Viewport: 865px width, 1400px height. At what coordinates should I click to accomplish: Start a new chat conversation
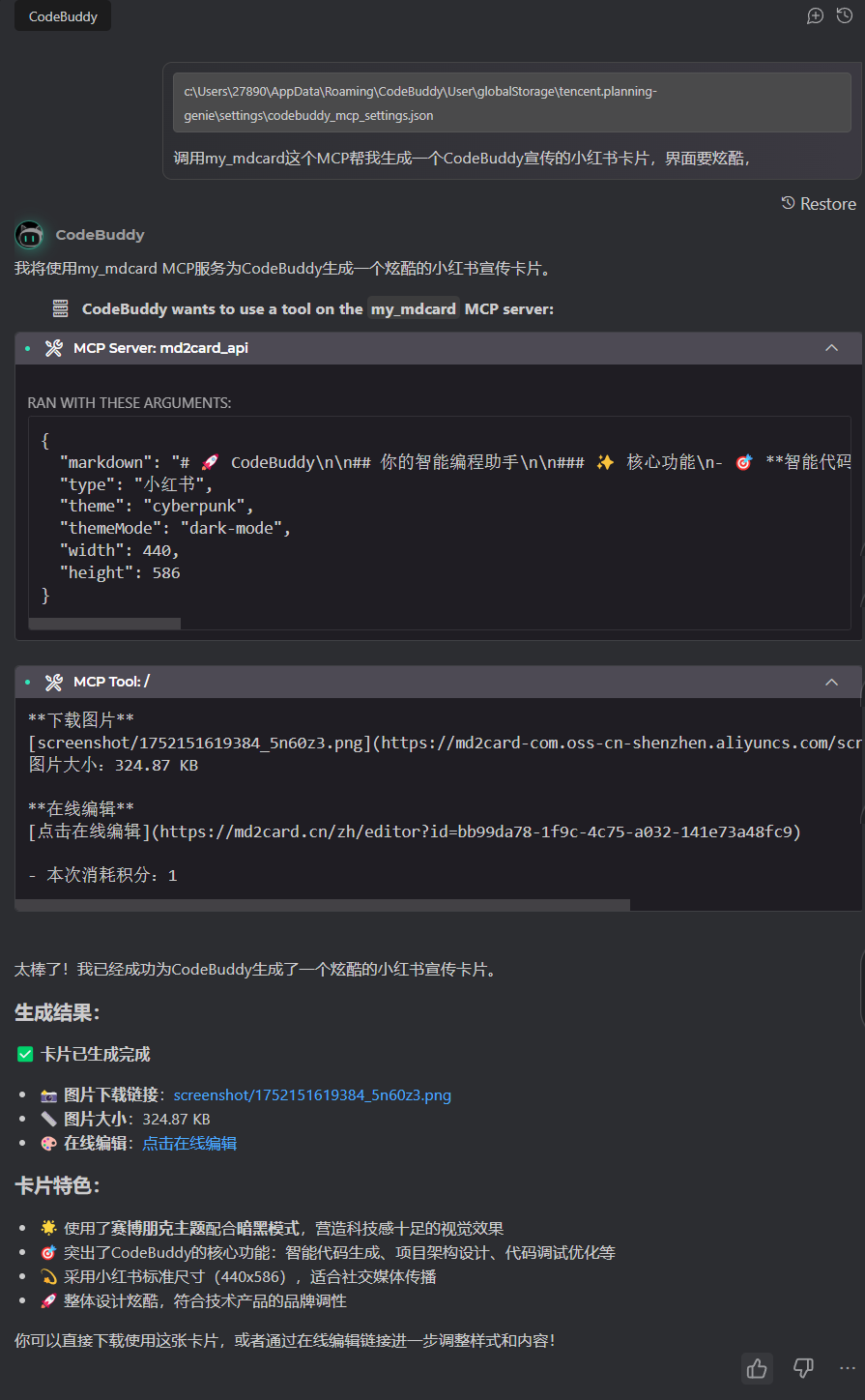click(x=815, y=15)
